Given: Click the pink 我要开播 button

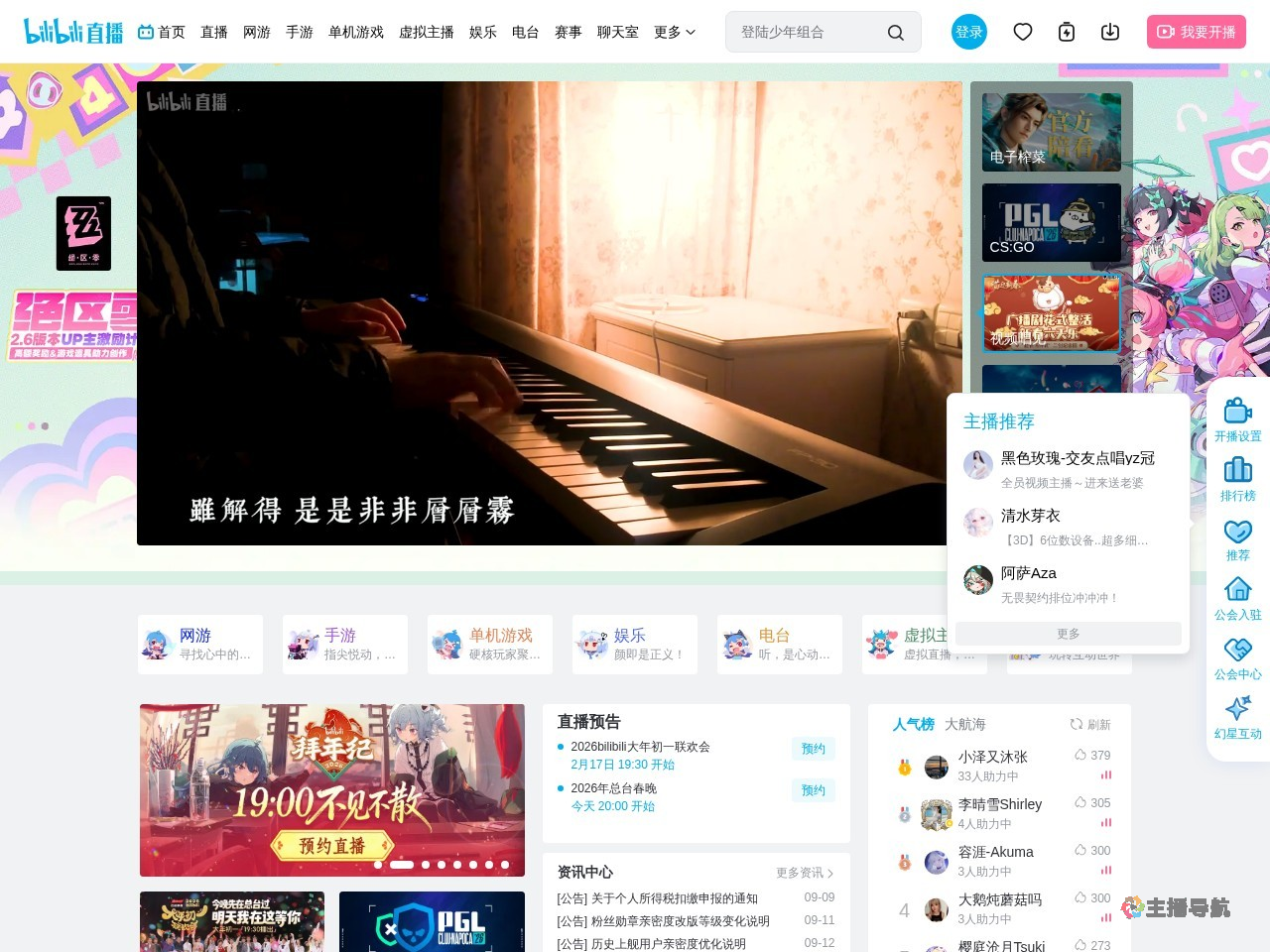Looking at the screenshot, I should click(x=1197, y=32).
